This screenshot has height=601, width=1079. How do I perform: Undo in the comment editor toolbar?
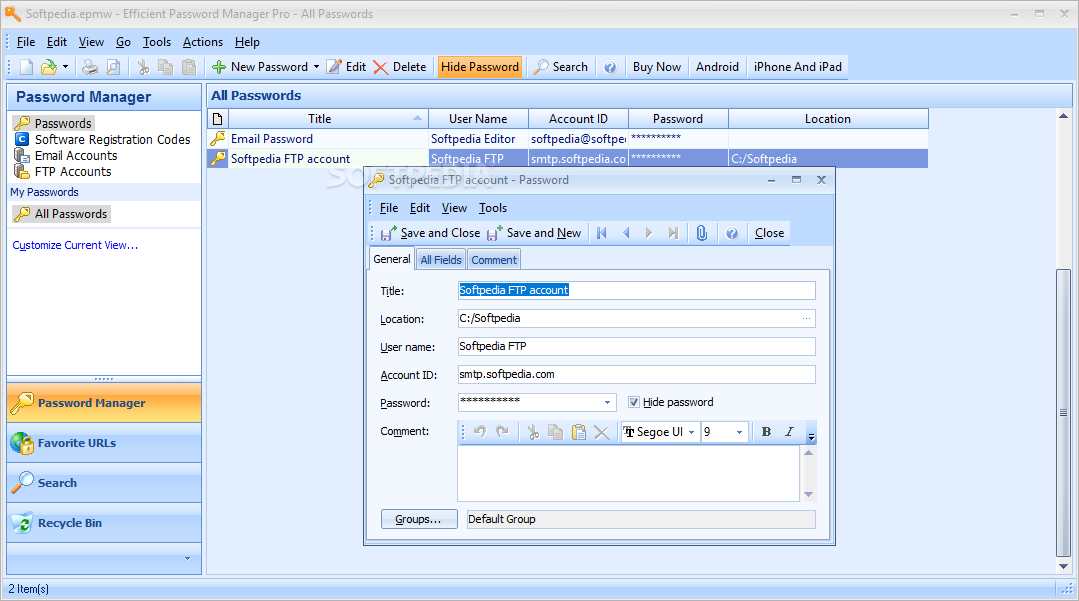480,432
